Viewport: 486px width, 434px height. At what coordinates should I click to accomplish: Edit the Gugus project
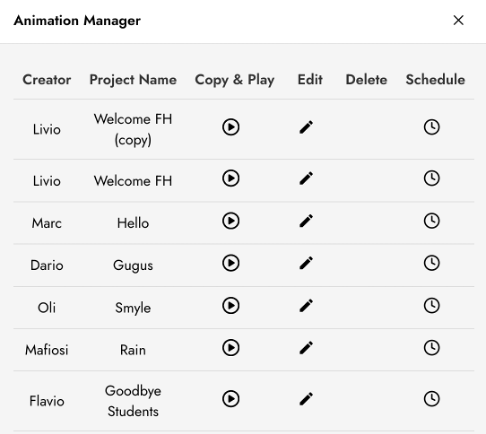click(306, 263)
